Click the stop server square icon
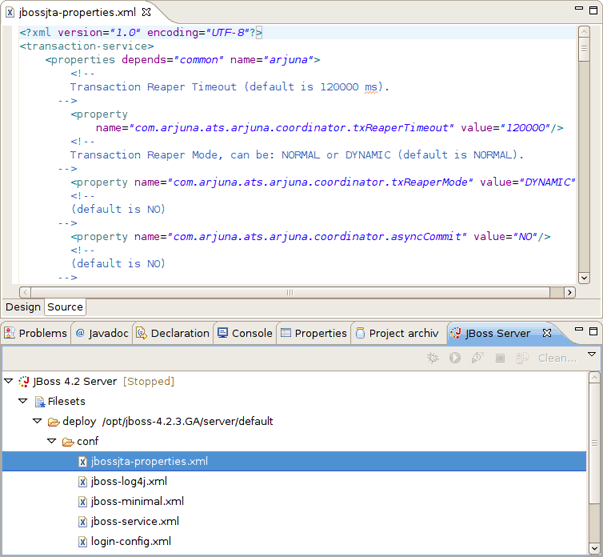 500,358
